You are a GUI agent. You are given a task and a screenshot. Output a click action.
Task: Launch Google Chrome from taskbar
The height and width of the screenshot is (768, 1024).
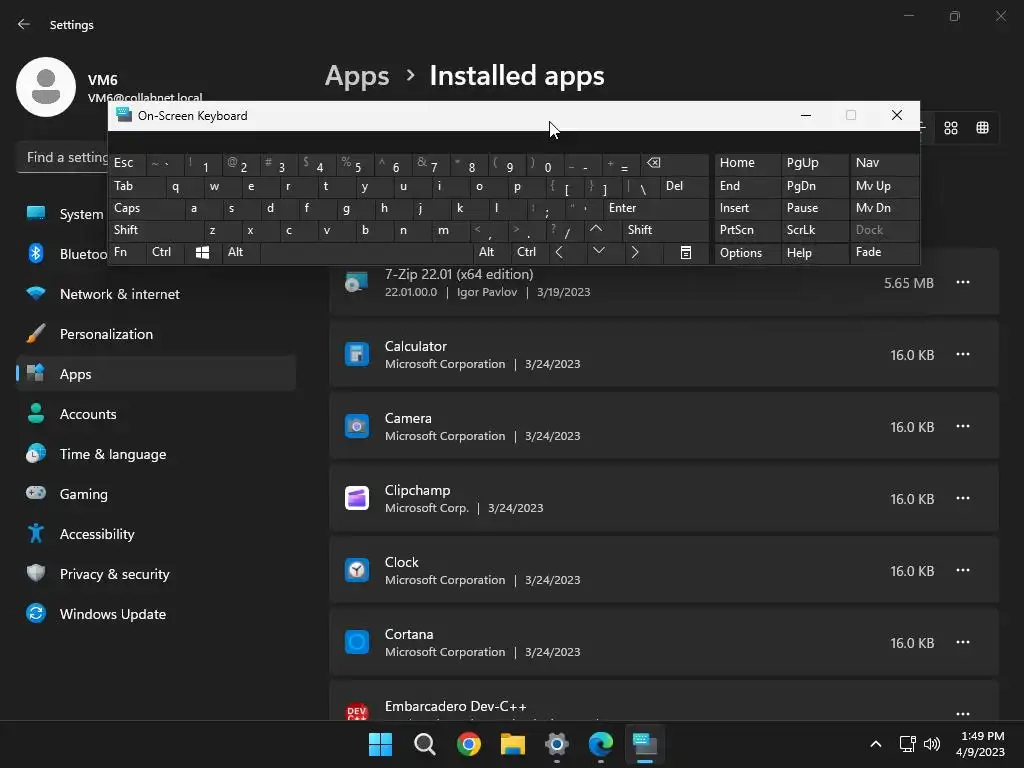click(x=468, y=744)
